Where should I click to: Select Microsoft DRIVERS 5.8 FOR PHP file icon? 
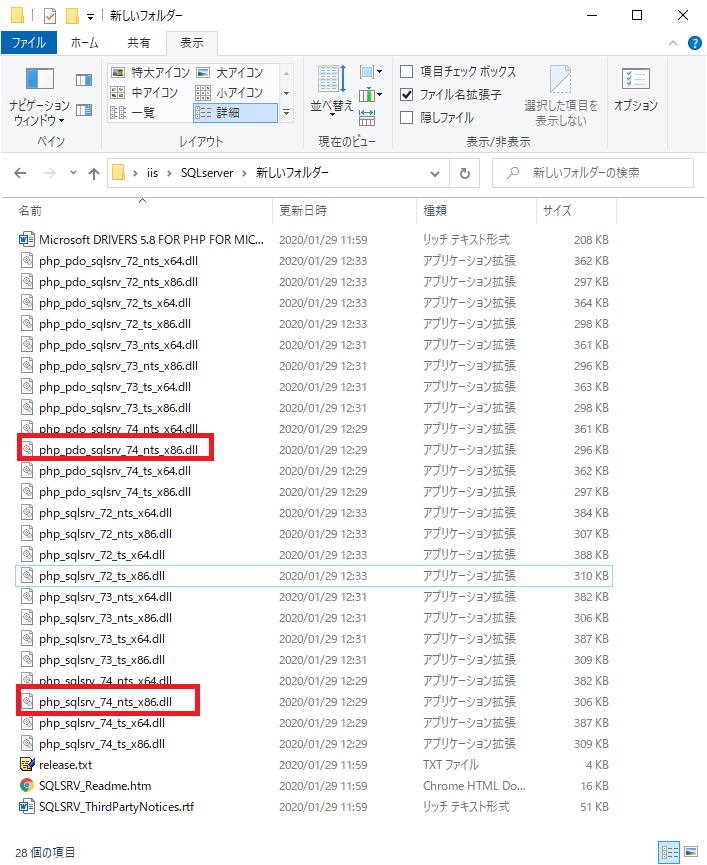(x=26, y=239)
